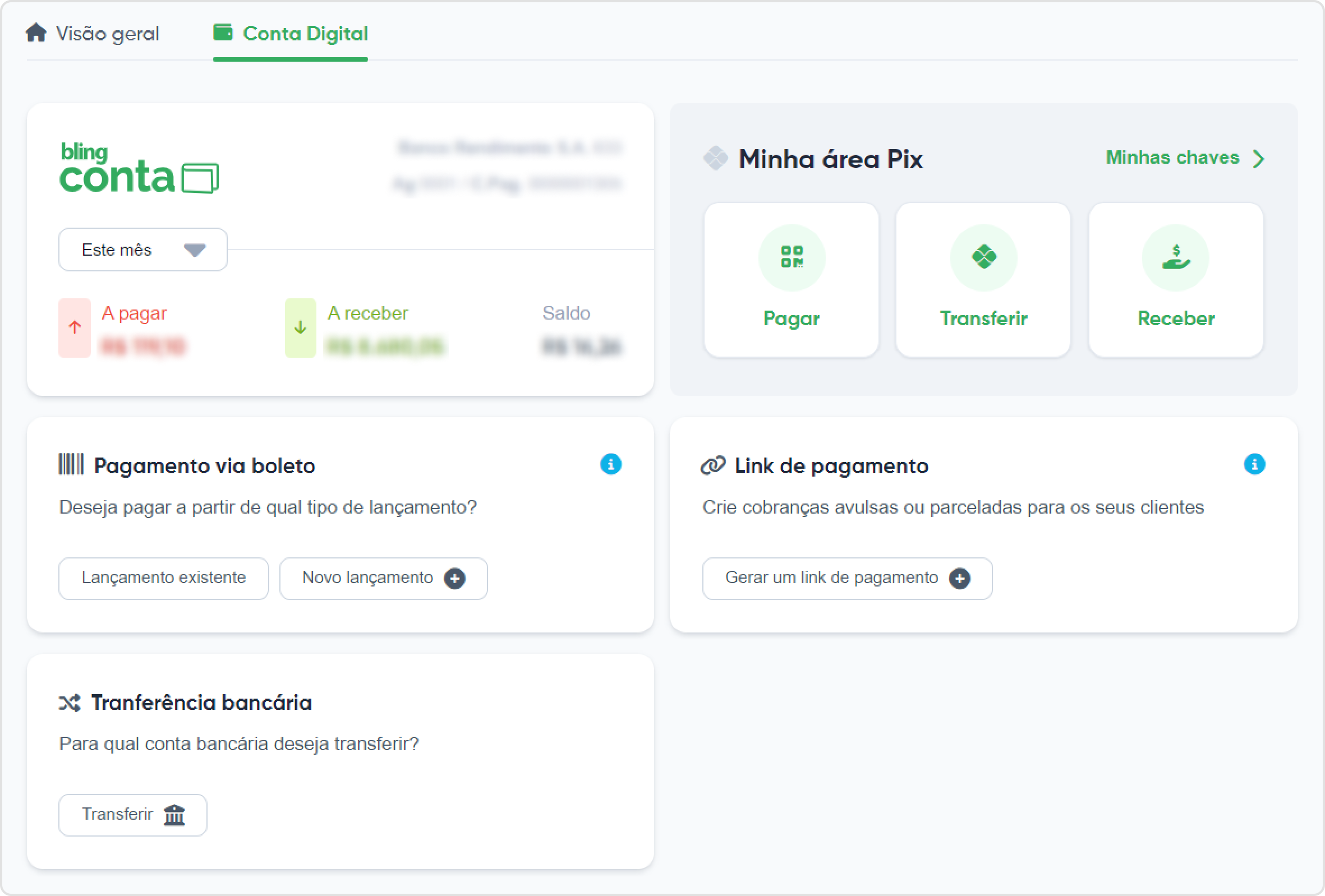Open the Pagamento via boleto barcode icon
Image resolution: width=1325 pixels, height=896 pixels.
(x=71, y=464)
